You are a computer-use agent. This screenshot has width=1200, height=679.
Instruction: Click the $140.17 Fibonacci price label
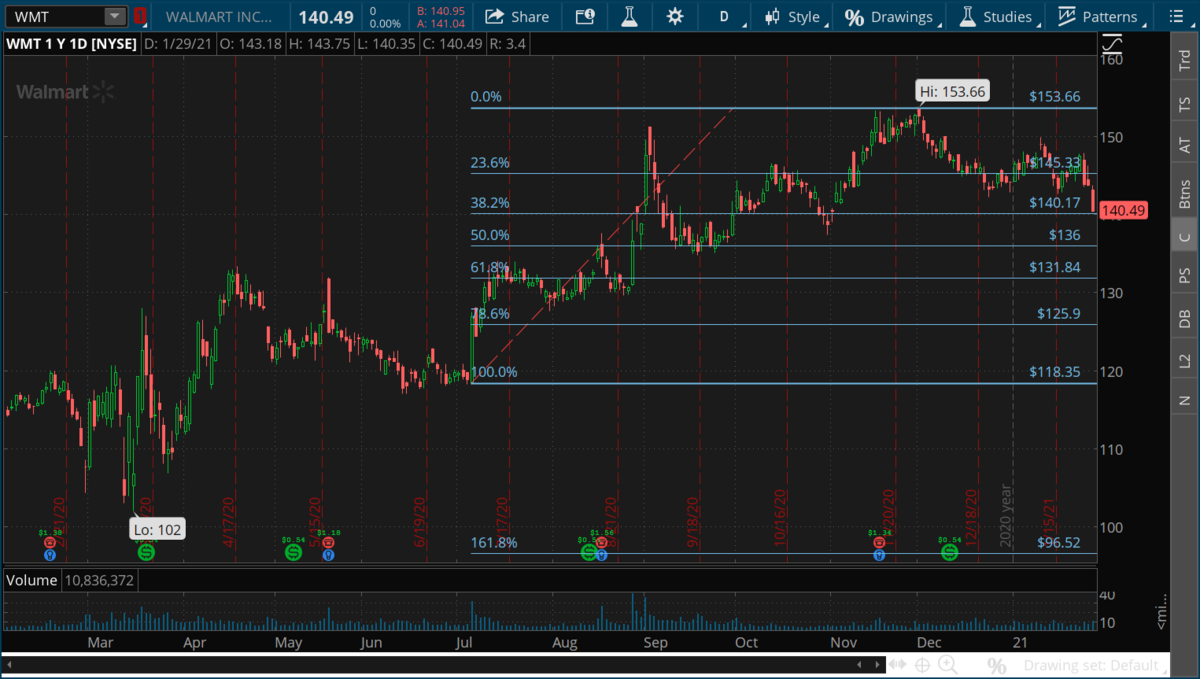(1055, 203)
